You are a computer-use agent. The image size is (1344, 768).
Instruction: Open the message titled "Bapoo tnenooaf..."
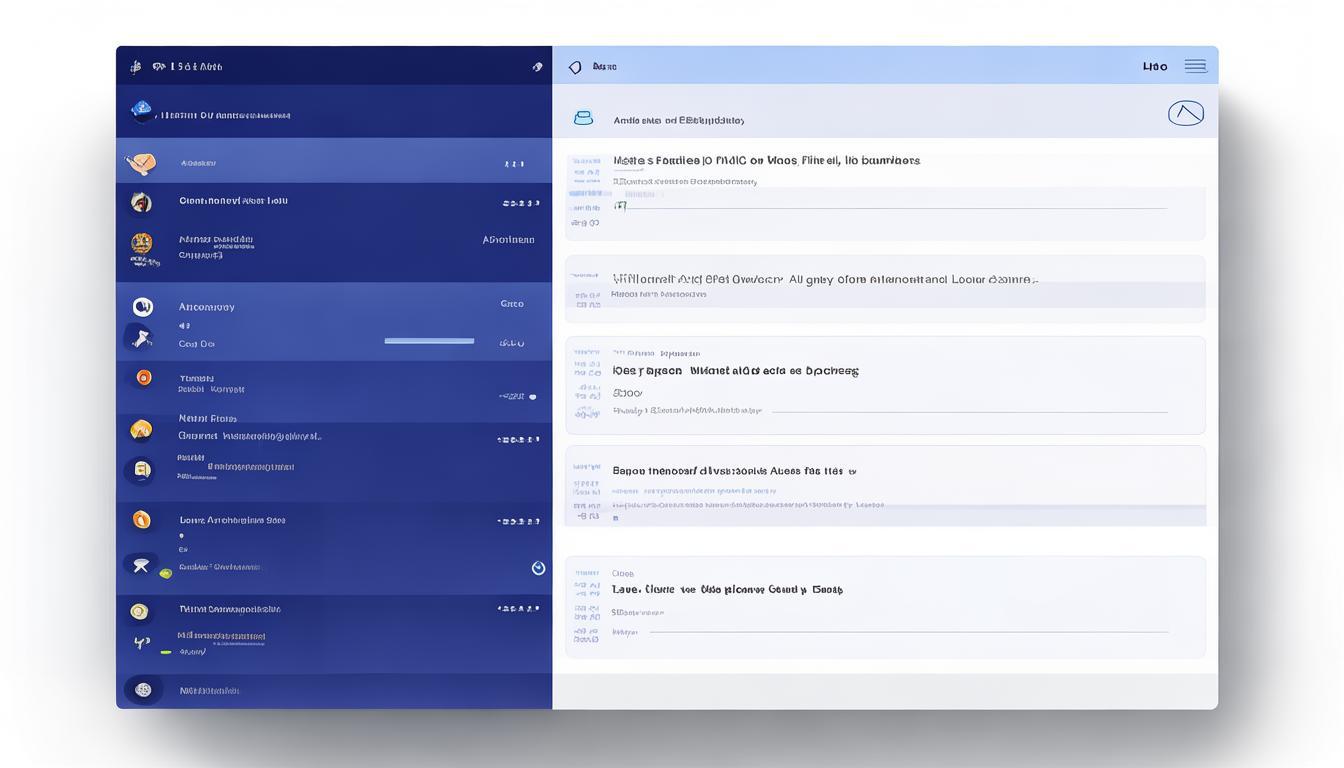pos(885,485)
